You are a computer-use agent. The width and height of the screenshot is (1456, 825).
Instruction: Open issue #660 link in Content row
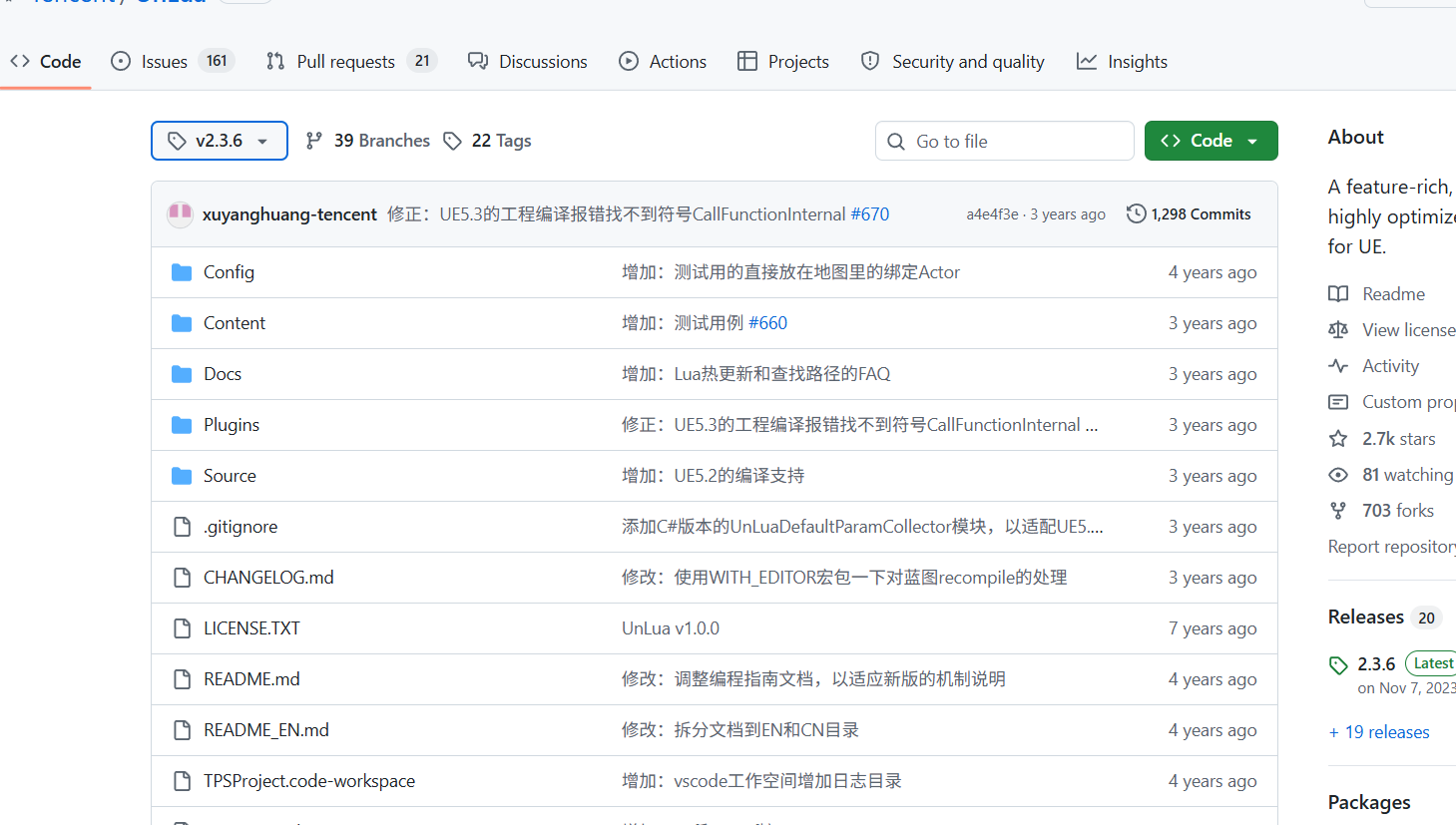tap(767, 323)
